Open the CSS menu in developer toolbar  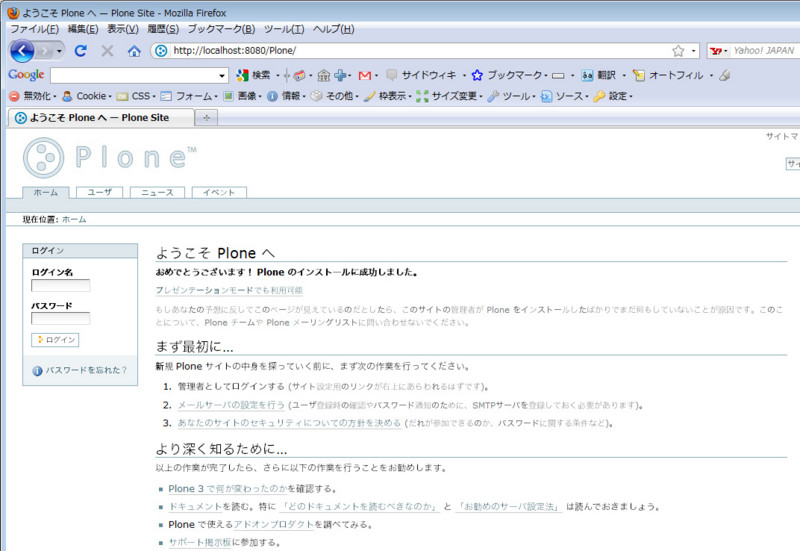click(135, 96)
